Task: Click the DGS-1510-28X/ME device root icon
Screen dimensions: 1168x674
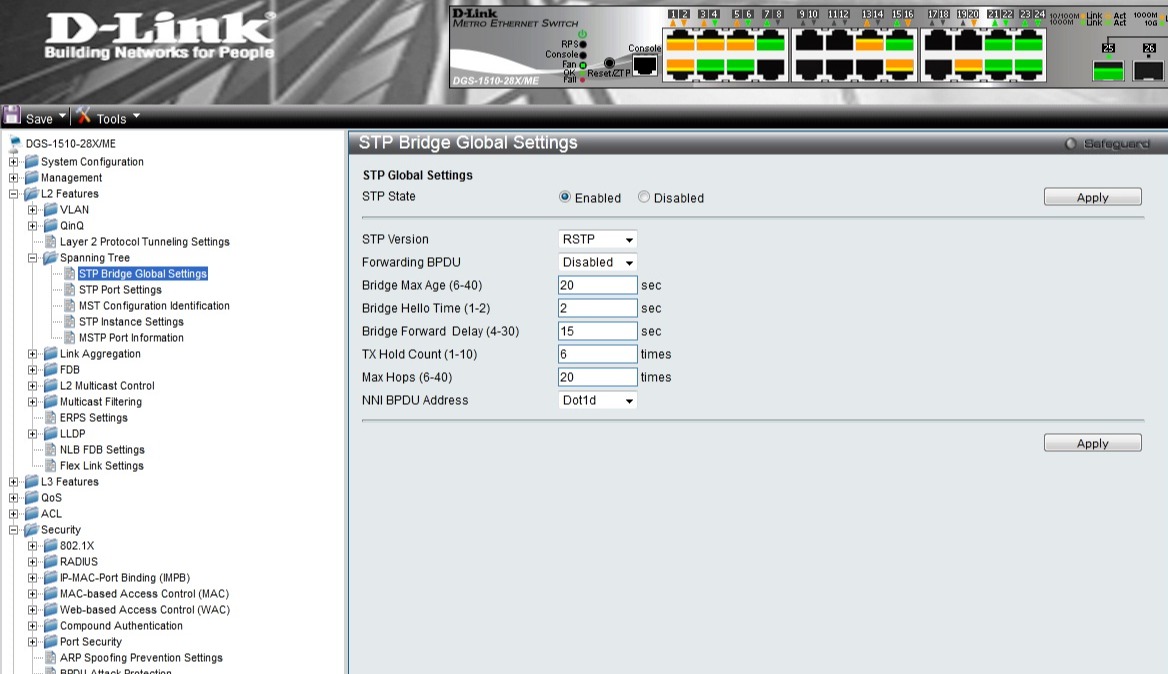Action: (x=15, y=144)
